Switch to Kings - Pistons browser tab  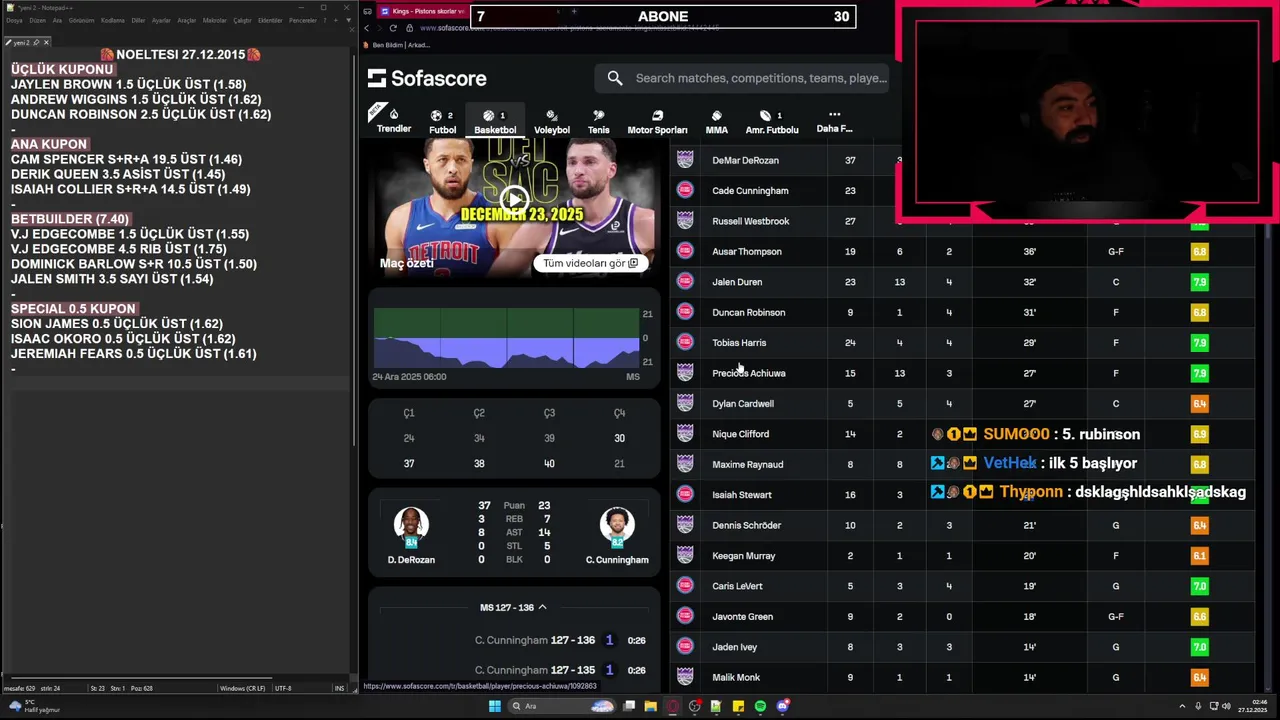[x=422, y=11]
